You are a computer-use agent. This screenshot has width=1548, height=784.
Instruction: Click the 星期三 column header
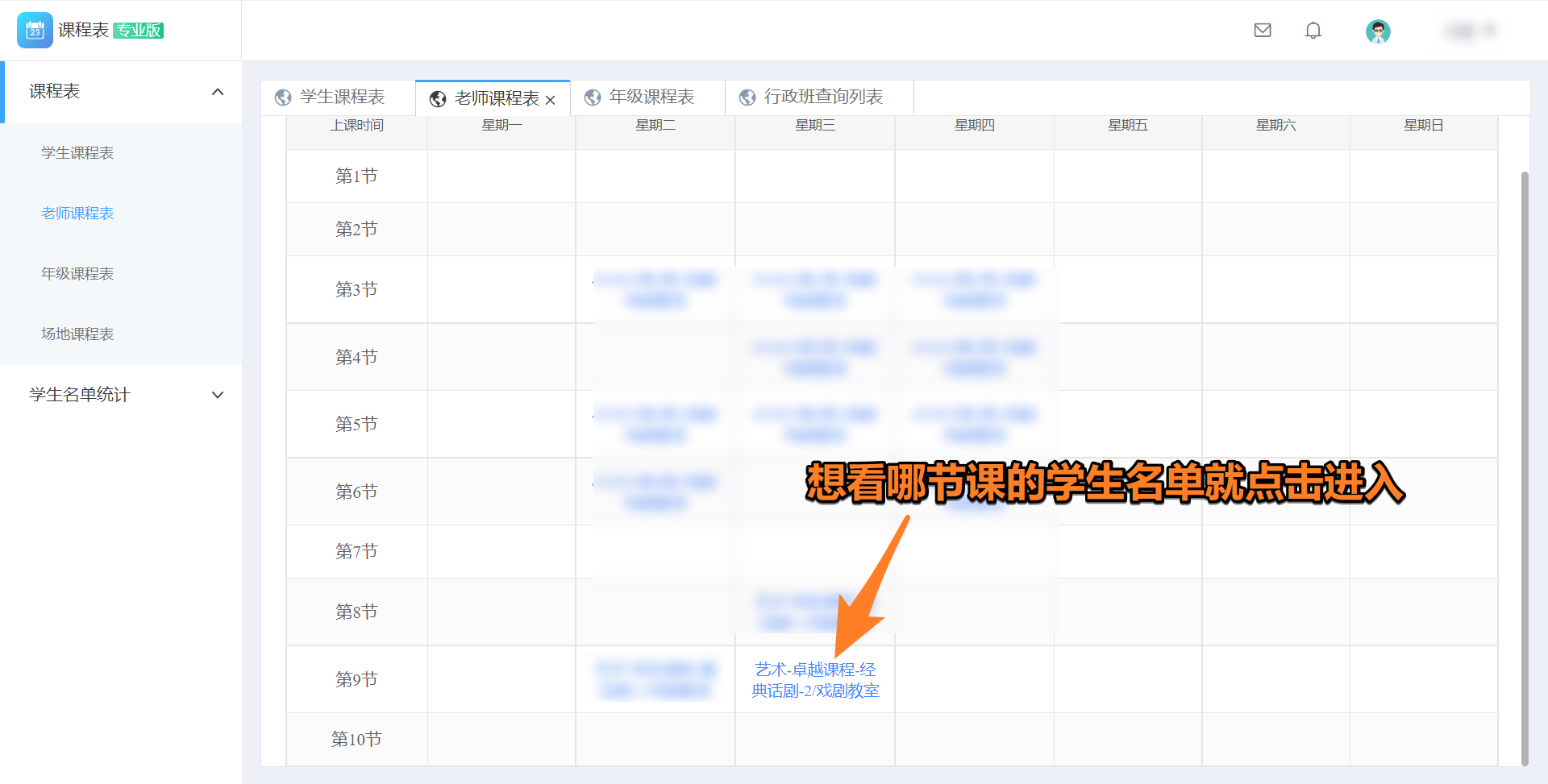point(815,126)
